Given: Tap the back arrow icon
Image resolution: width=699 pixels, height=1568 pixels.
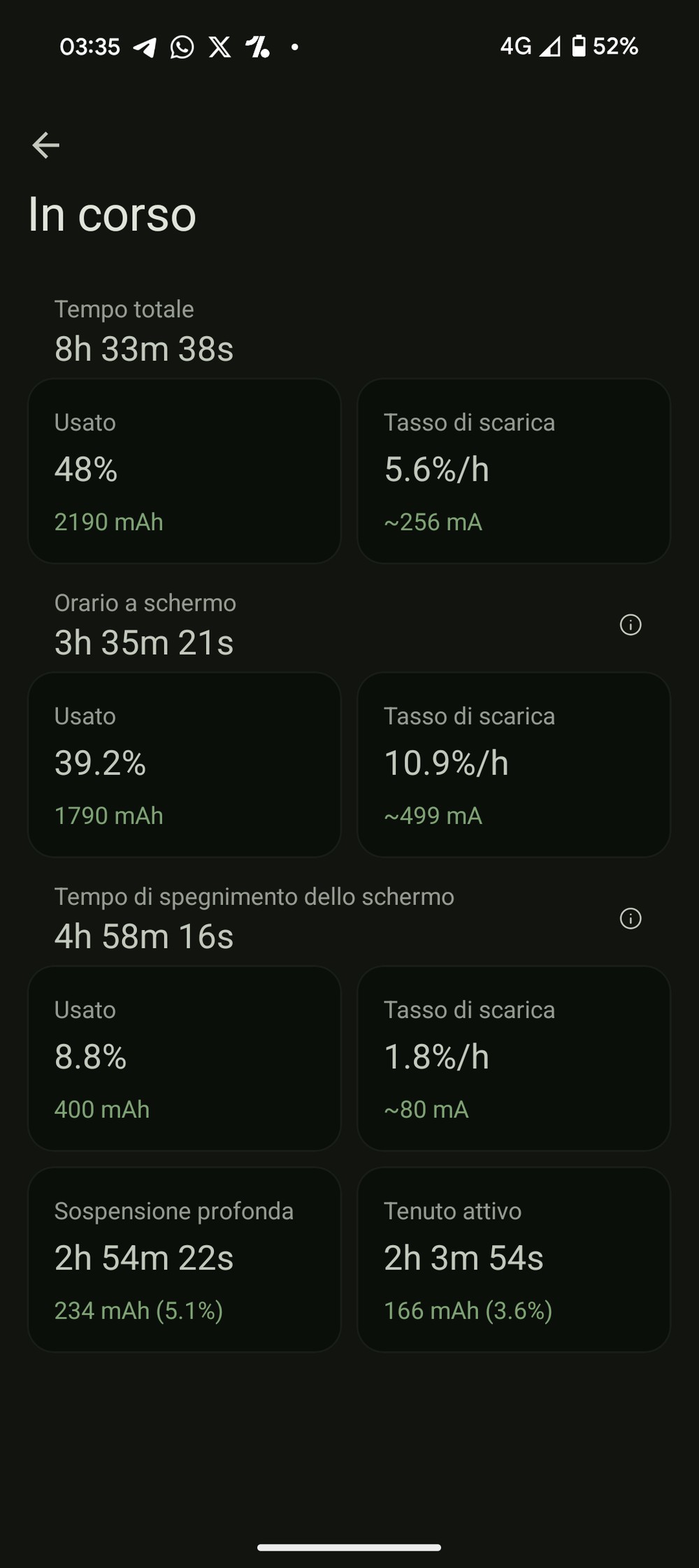Looking at the screenshot, I should coord(46,145).
